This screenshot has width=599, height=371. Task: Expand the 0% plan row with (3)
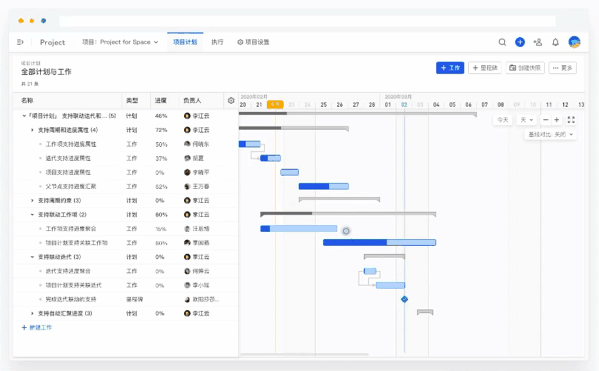(x=32, y=201)
